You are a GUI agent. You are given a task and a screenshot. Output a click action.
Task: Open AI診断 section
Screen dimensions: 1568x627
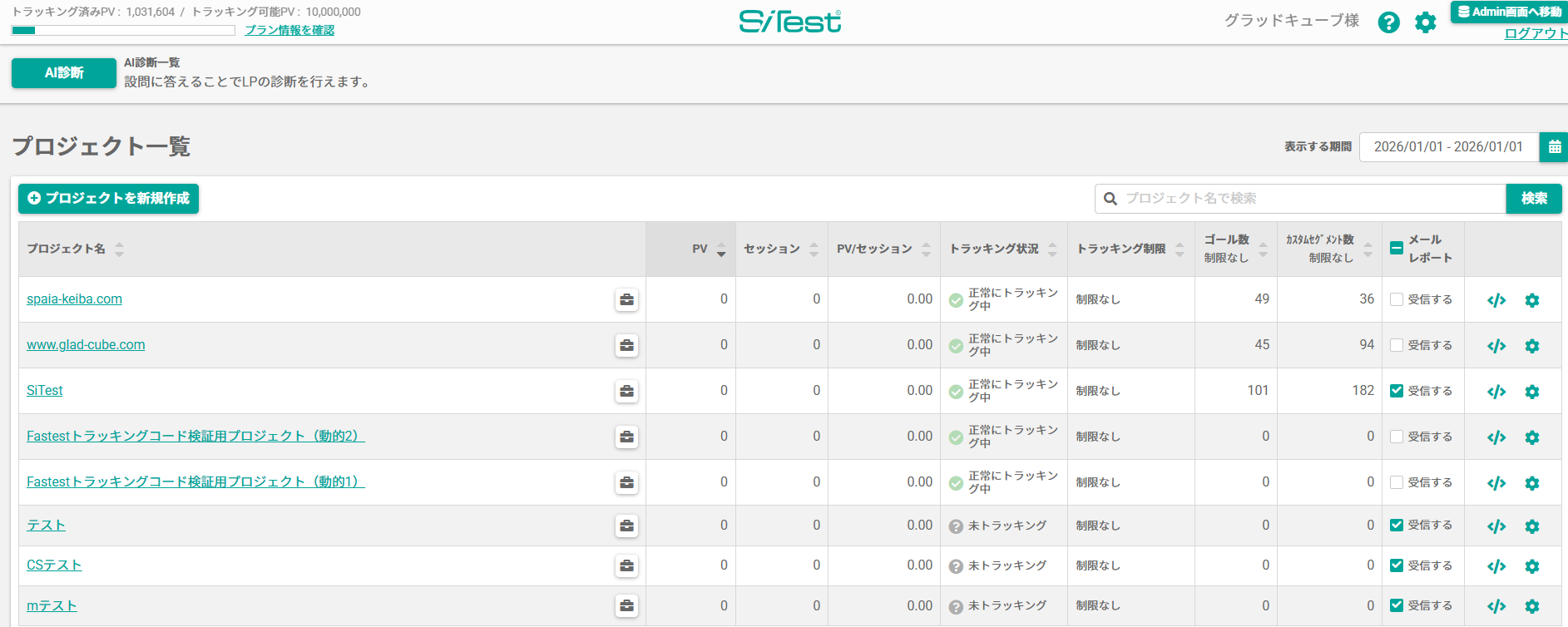point(64,73)
